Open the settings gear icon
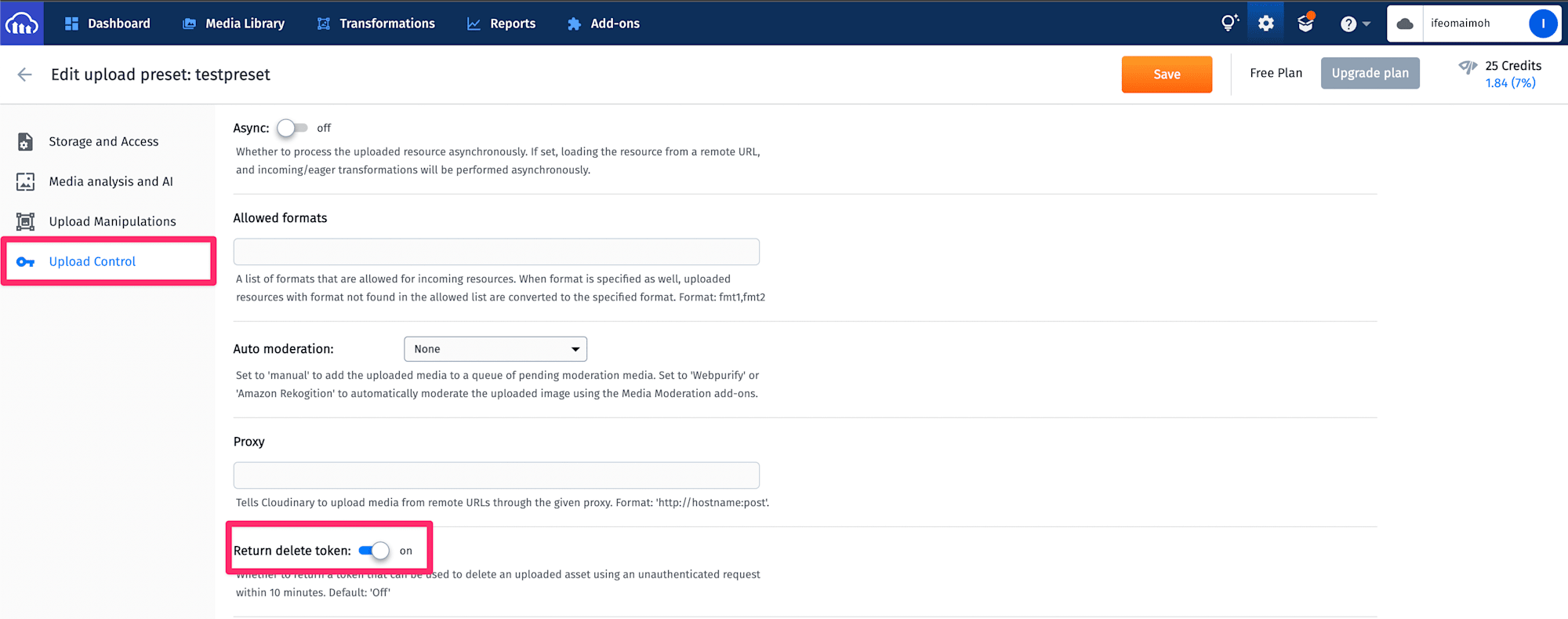 pyautogui.click(x=1266, y=24)
